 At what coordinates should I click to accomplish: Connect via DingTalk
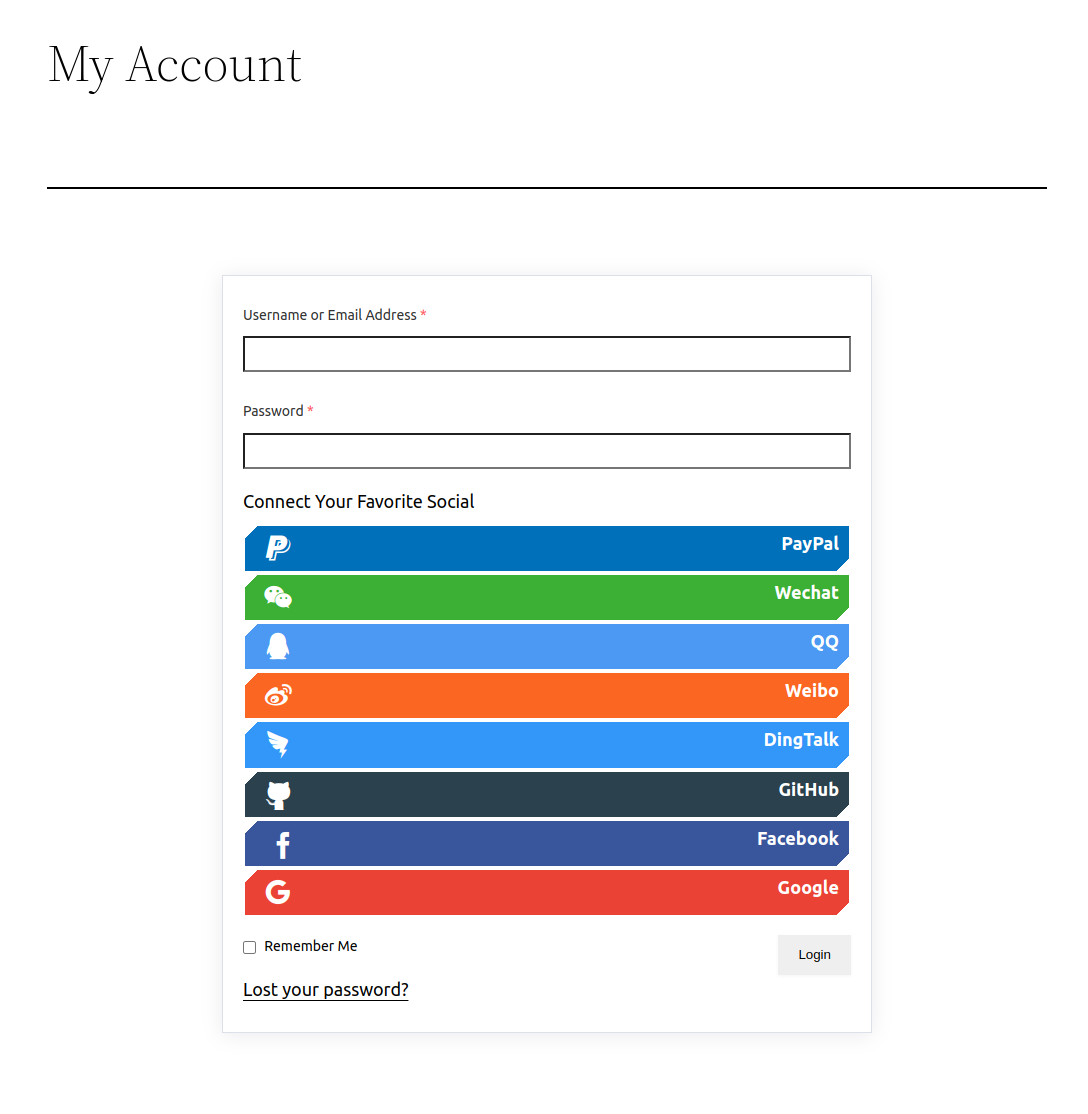coord(546,744)
